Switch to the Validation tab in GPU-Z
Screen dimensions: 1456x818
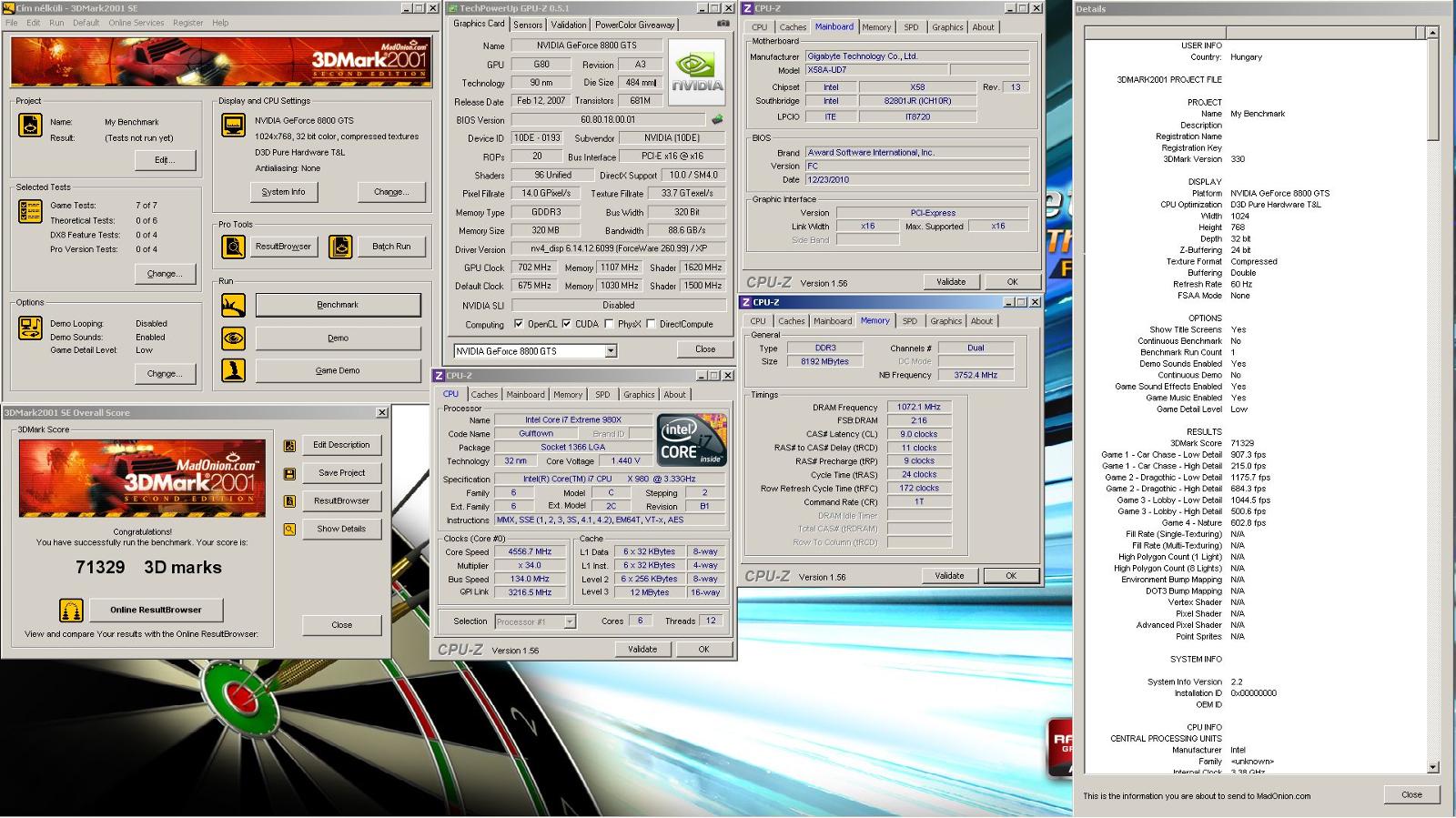[x=569, y=25]
